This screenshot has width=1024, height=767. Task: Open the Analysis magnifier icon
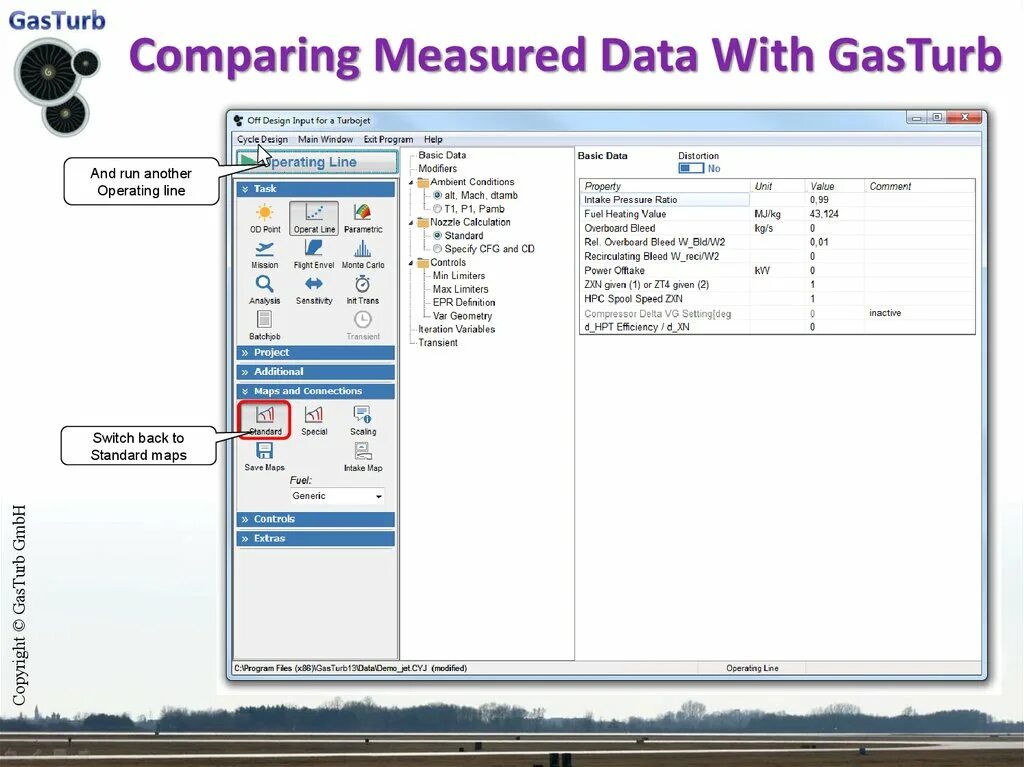pos(264,289)
